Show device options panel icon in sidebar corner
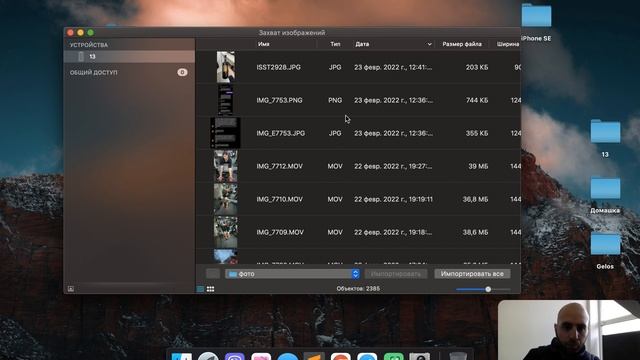The height and width of the screenshot is (360, 640). [71, 289]
